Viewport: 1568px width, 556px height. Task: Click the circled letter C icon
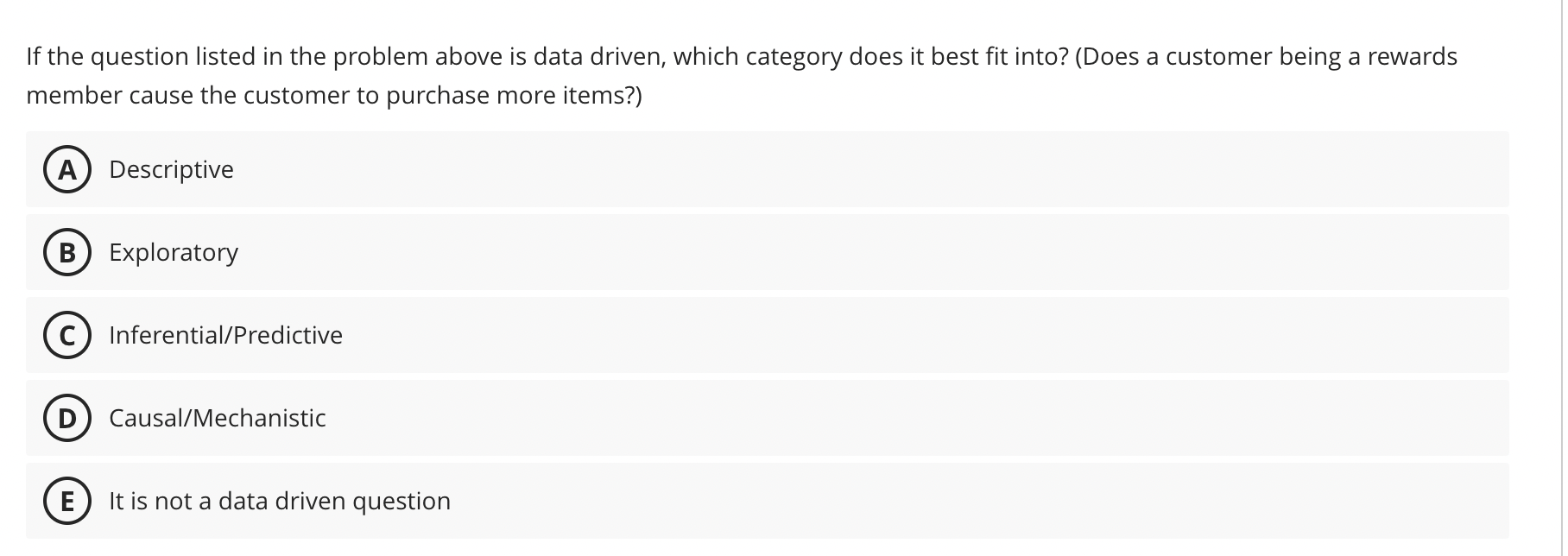67,335
